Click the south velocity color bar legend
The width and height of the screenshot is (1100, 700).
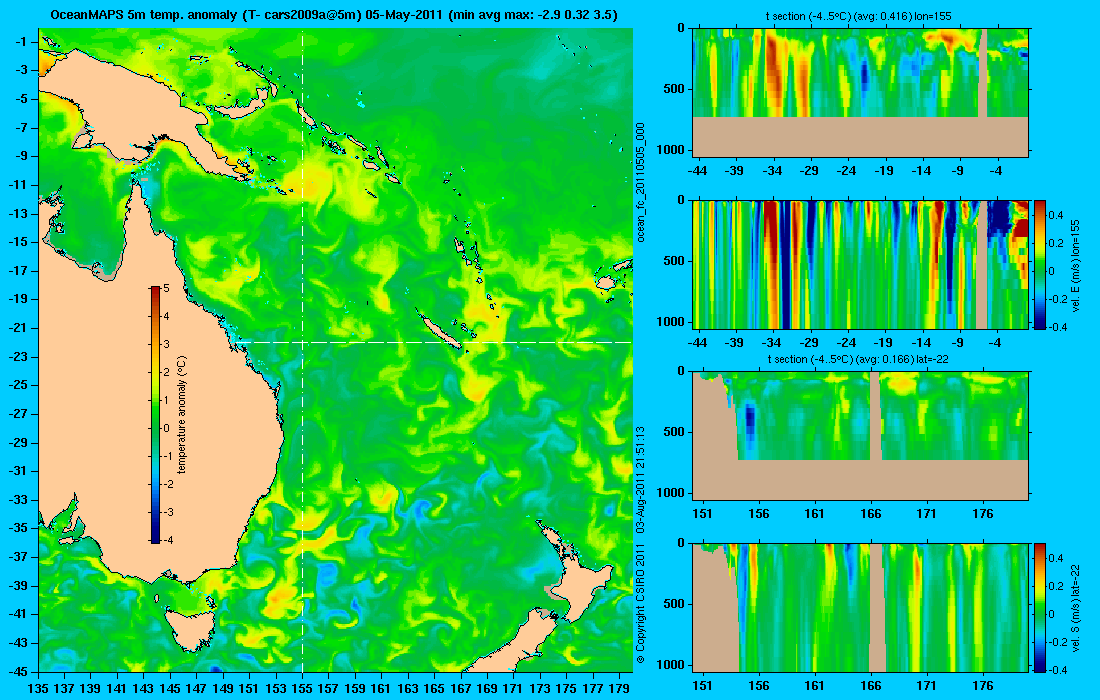point(1040,607)
